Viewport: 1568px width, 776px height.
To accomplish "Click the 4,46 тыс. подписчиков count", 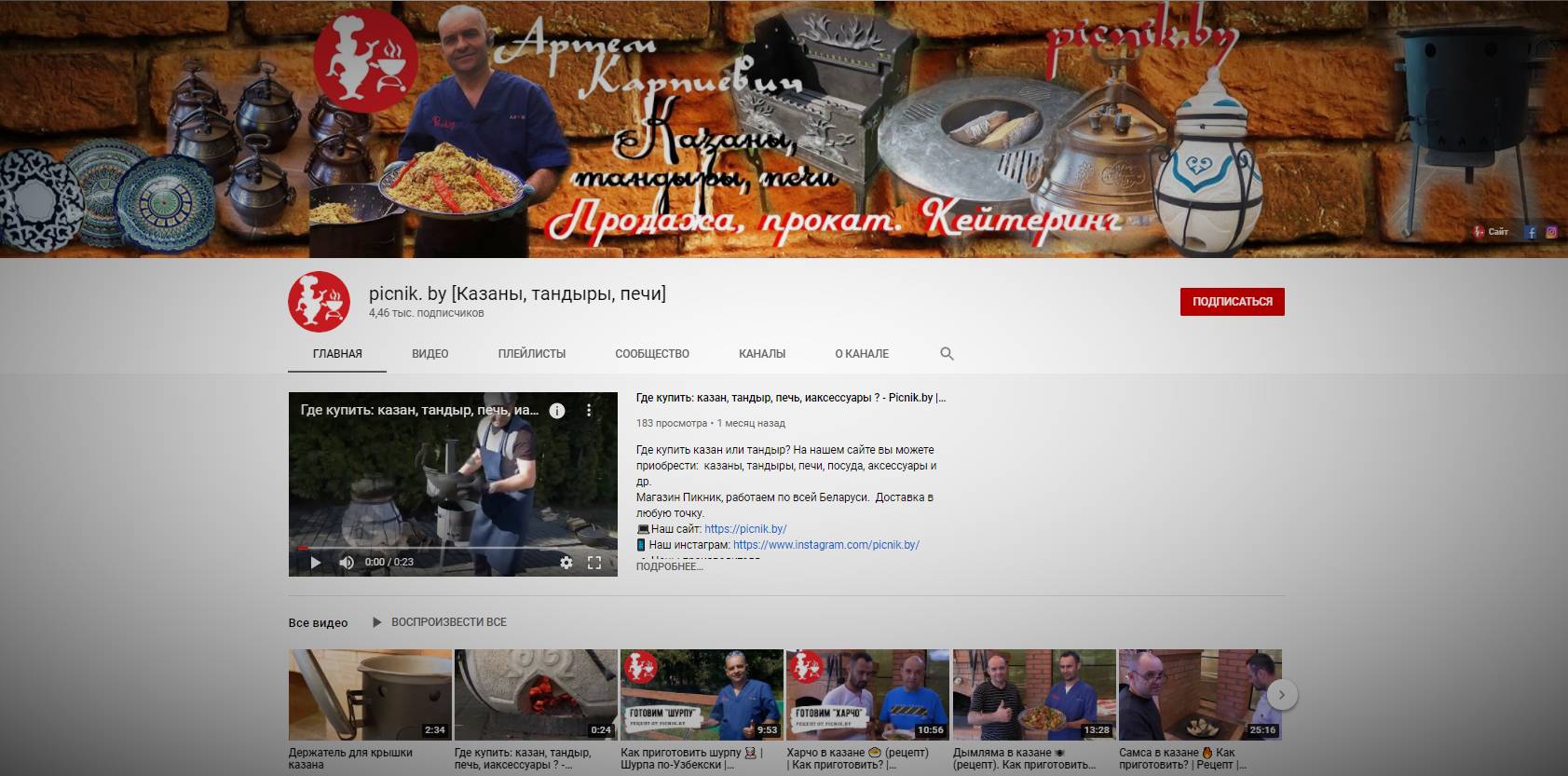I will tap(426, 313).
